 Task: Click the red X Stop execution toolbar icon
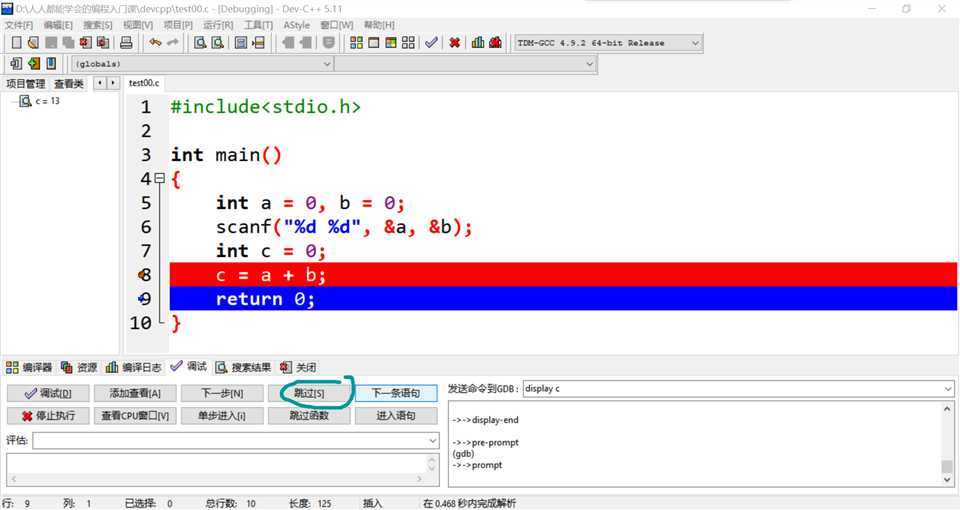[x=454, y=42]
